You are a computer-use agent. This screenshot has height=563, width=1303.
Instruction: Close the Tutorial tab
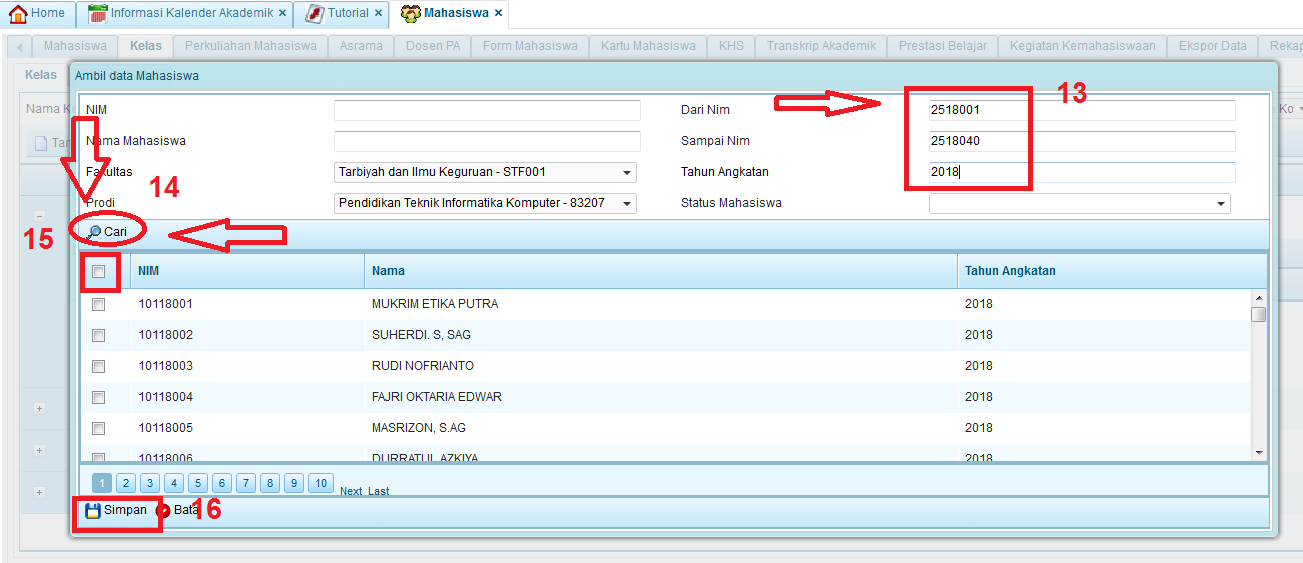click(x=377, y=14)
